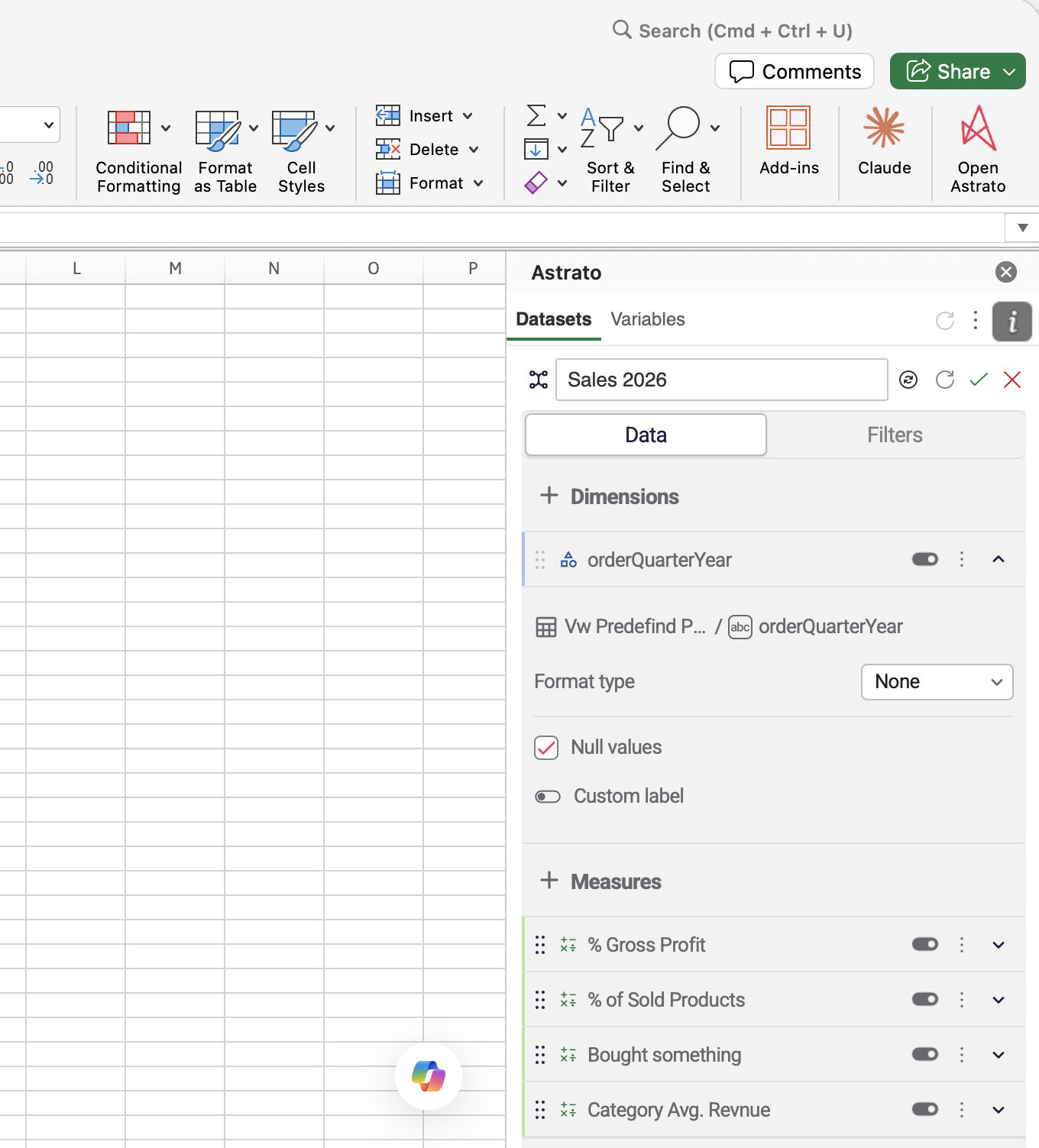
Task: Select the Data tab
Action: (646, 435)
